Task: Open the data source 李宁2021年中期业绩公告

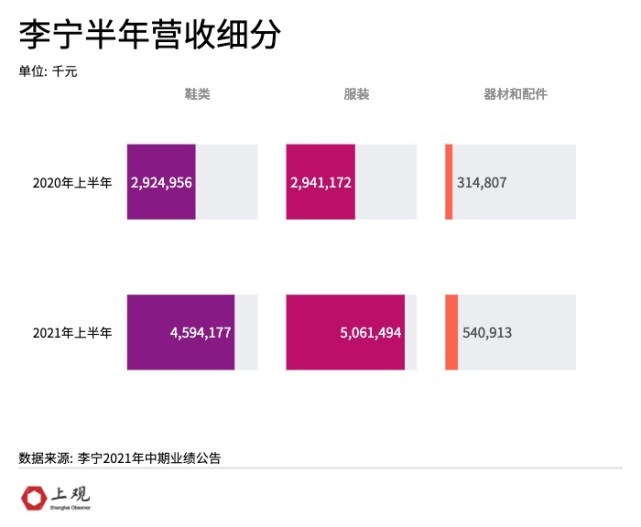Action: [x=149, y=458]
